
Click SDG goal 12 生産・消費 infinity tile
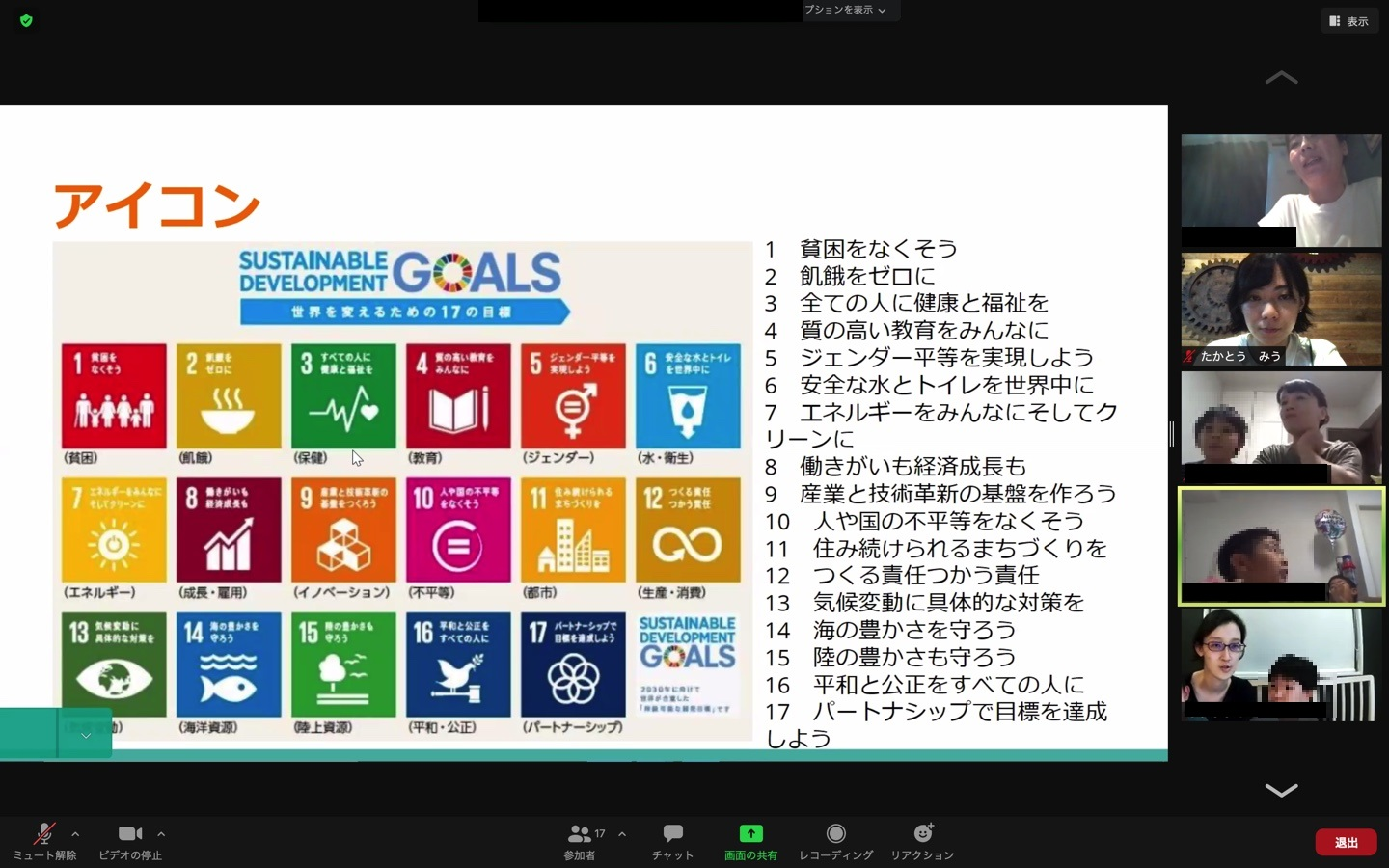coord(688,530)
